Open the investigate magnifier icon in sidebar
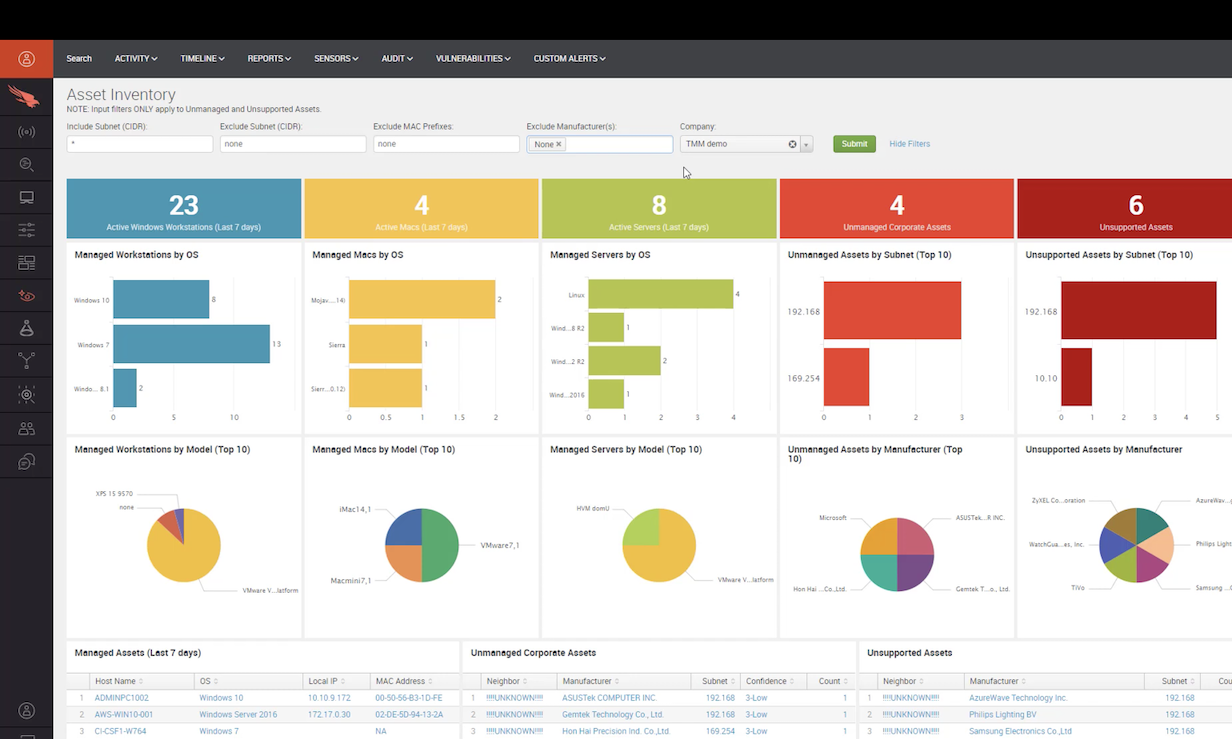This screenshot has height=739, width=1232. tap(26, 165)
